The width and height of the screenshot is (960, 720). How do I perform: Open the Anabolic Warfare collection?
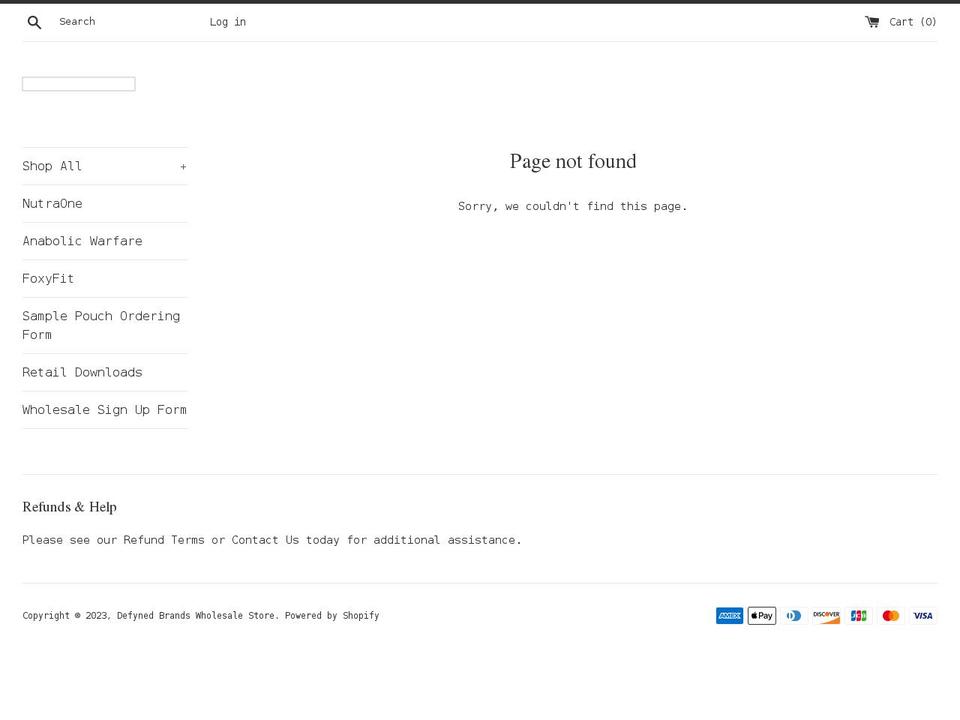[82, 241]
